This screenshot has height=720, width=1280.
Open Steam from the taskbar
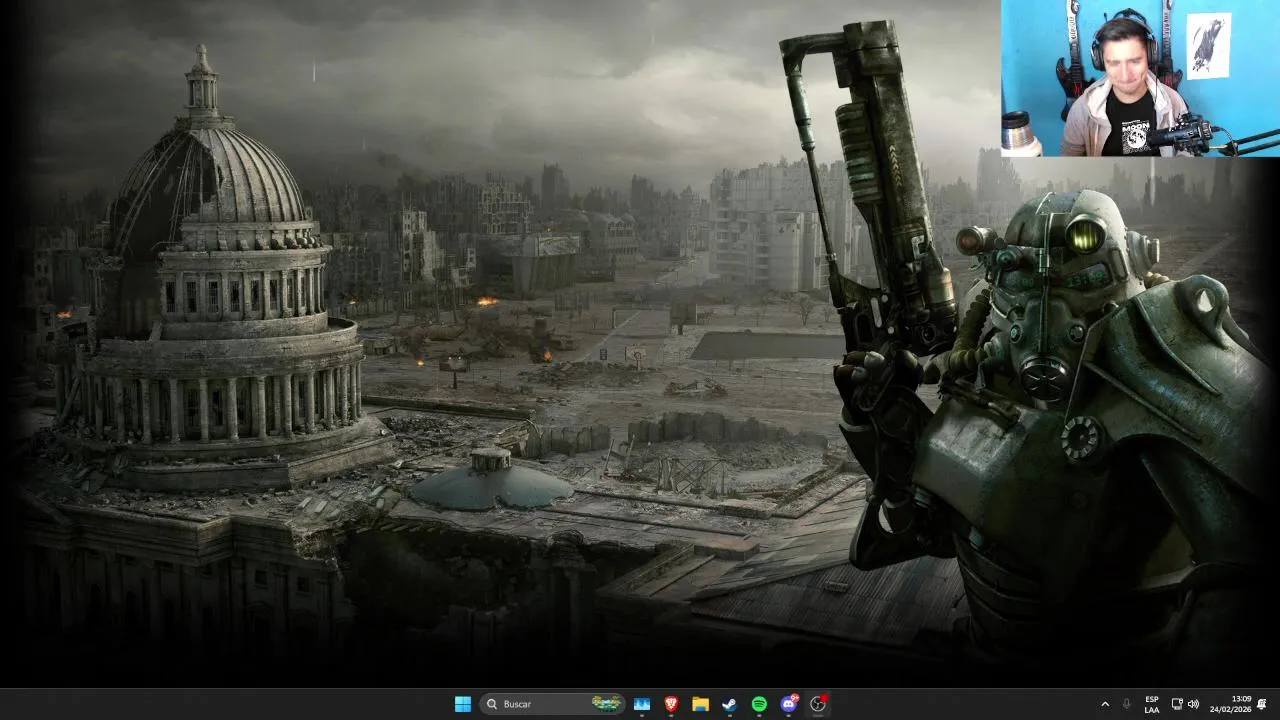tap(729, 704)
